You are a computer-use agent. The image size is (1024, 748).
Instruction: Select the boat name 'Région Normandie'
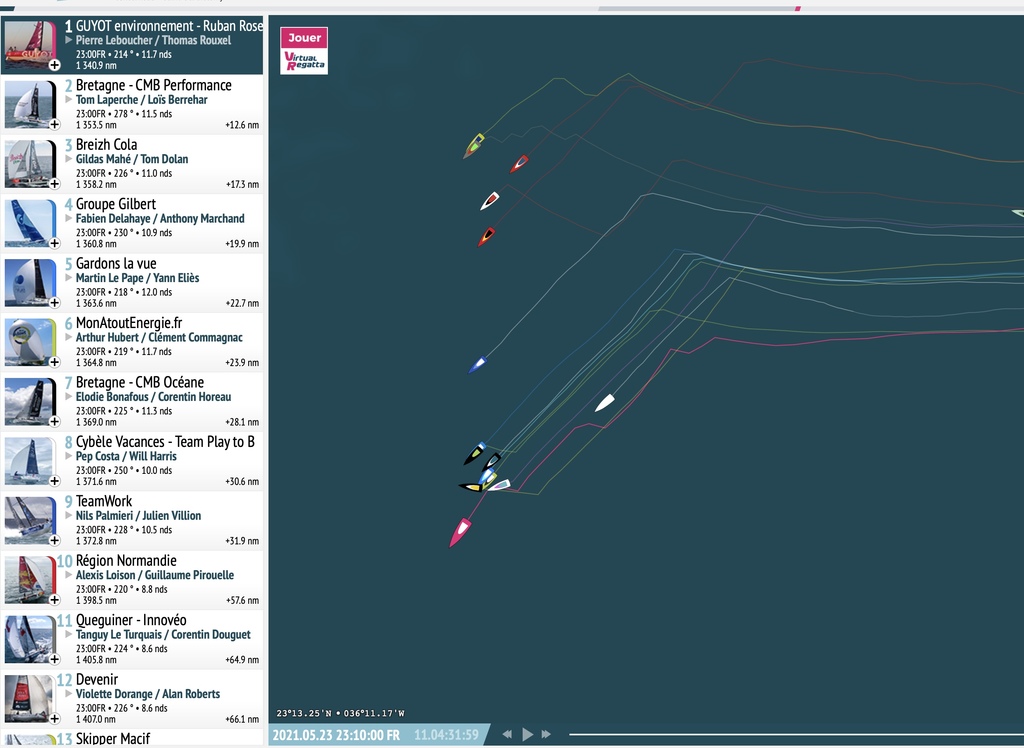coord(126,561)
